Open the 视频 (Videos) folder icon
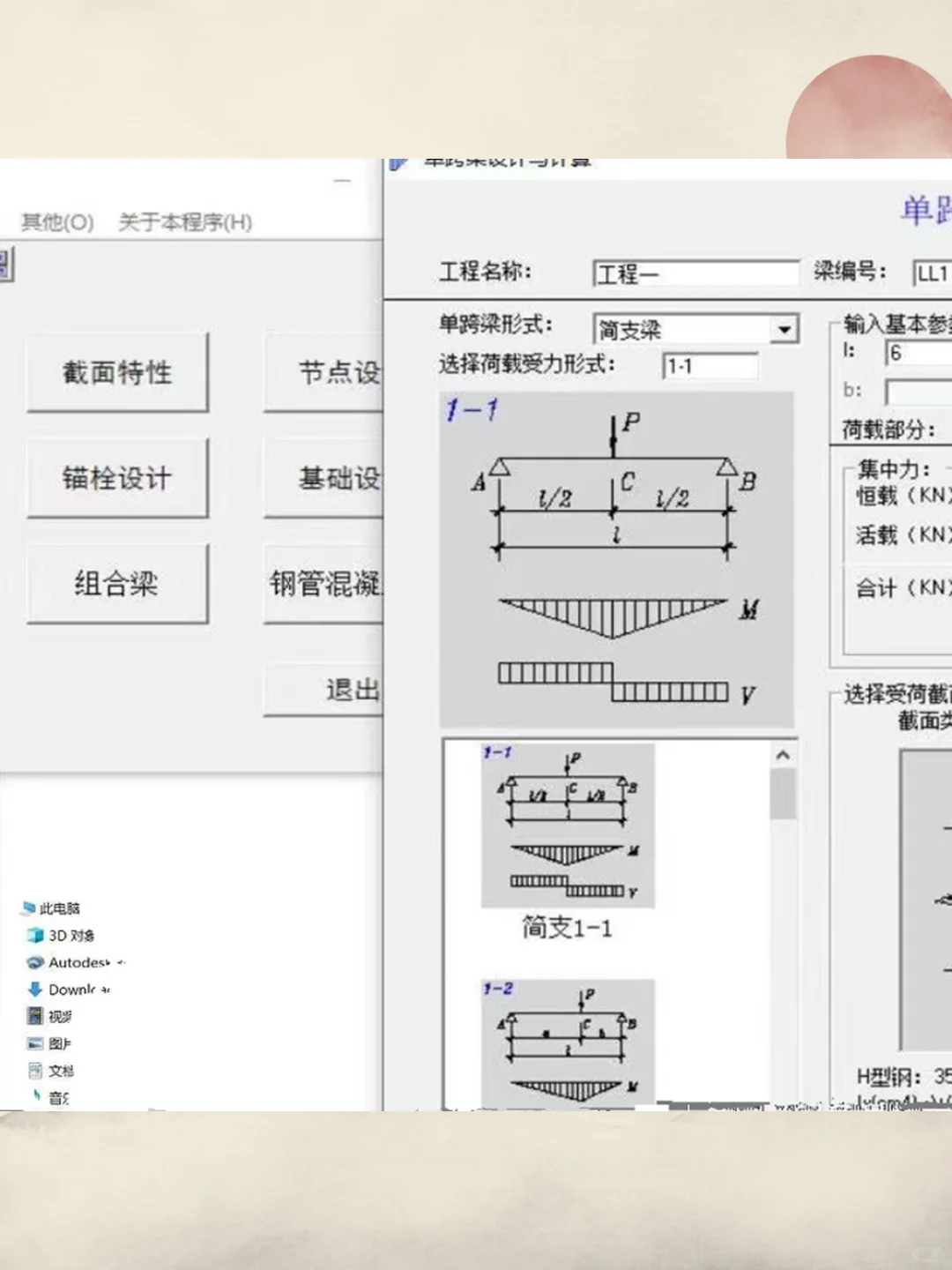 click(x=37, y=1016)
